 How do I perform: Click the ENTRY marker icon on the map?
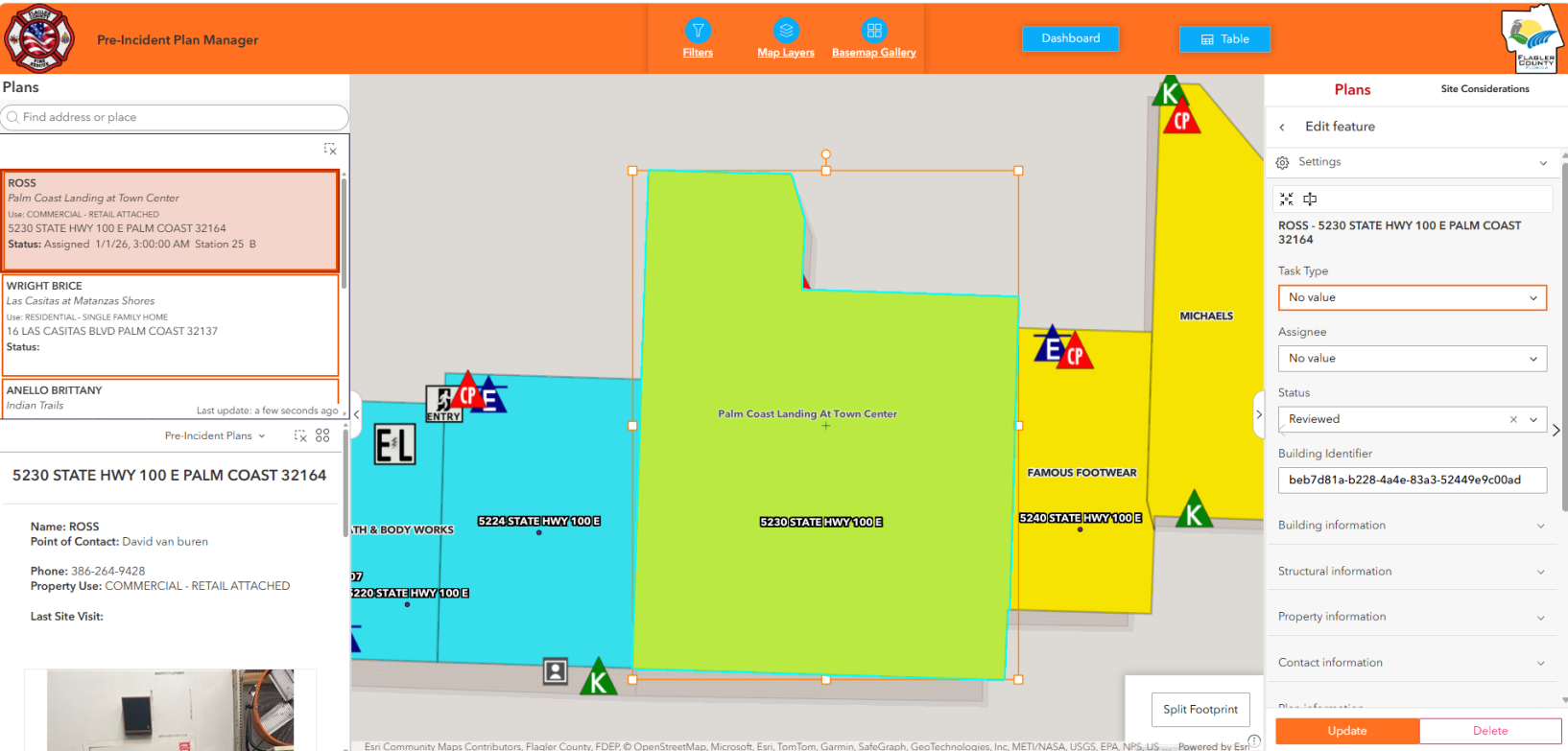(442, 404)
